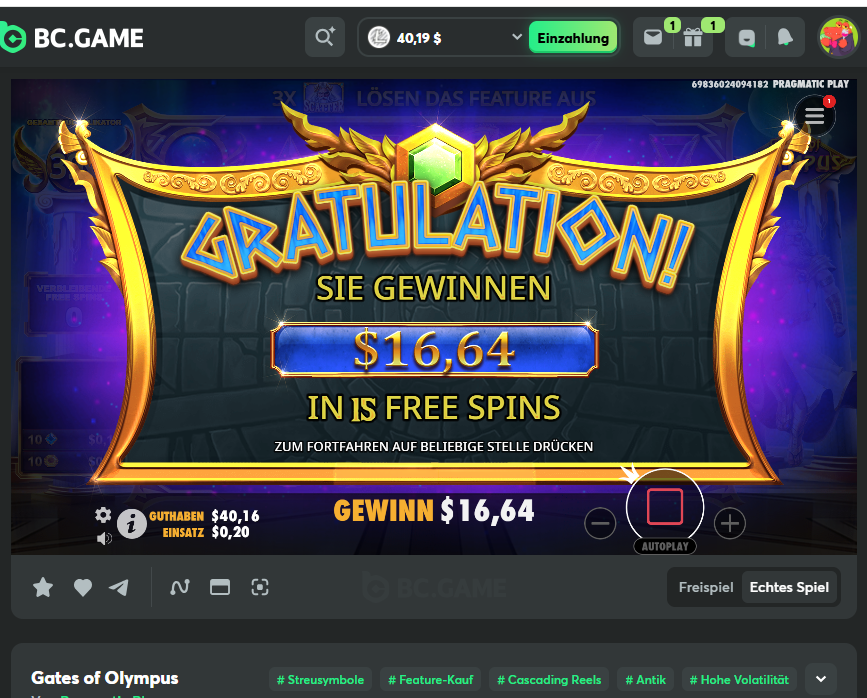Click the user avatar profile picture
This screenshot has height=698, width=867.
(839, 38)
